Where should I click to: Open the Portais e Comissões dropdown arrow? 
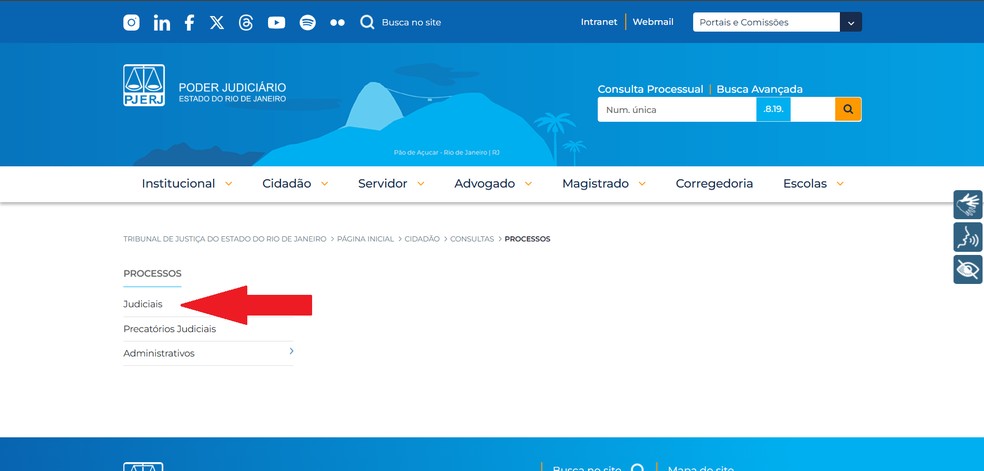[x=851, y=22]
